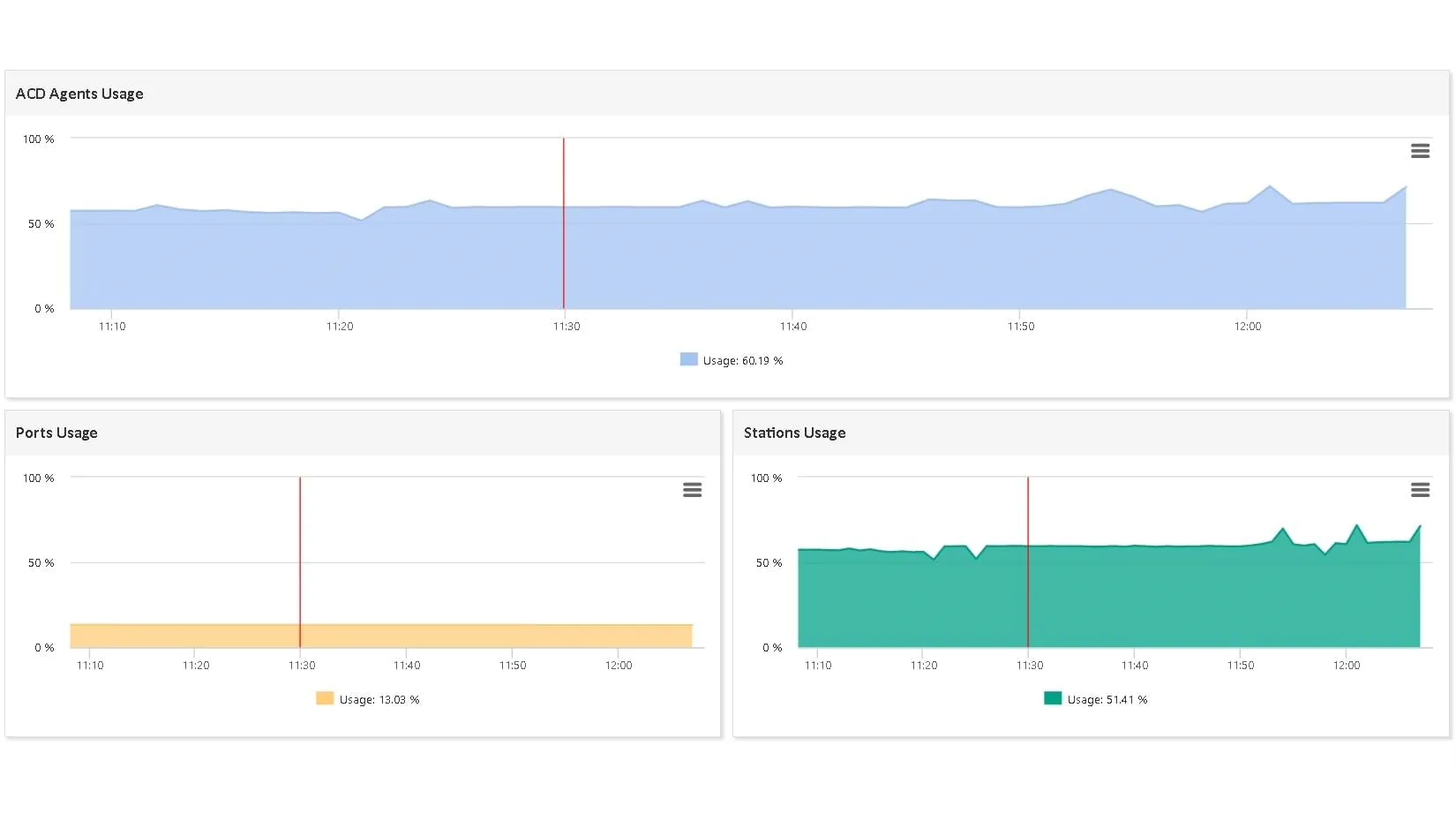The width and height of the screenshot is (1456, 821).
Task: Click the 12:00 axis label in Ports chart
Action: click(x=619, y=666)
